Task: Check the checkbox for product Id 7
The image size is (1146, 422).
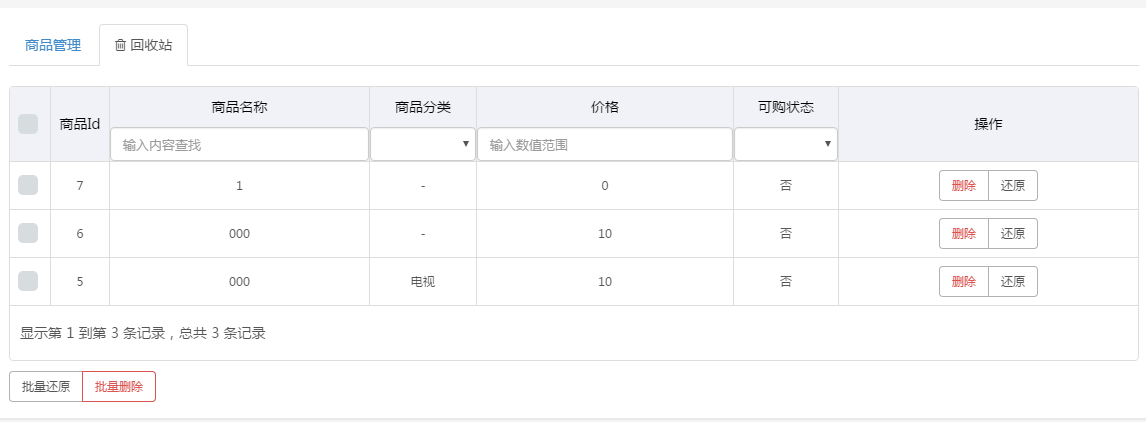Action: 28,186
